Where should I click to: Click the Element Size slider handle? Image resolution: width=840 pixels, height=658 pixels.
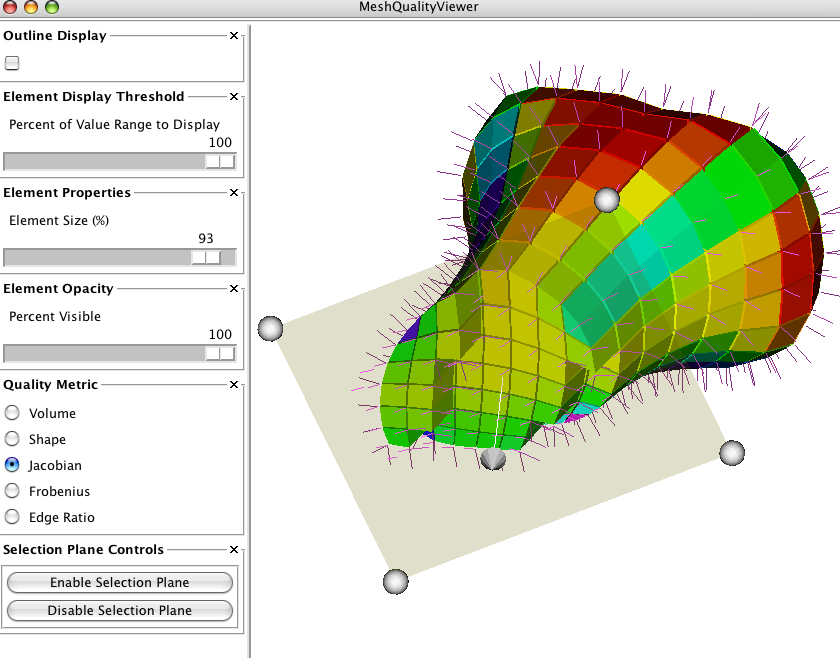tap(206, 258)
